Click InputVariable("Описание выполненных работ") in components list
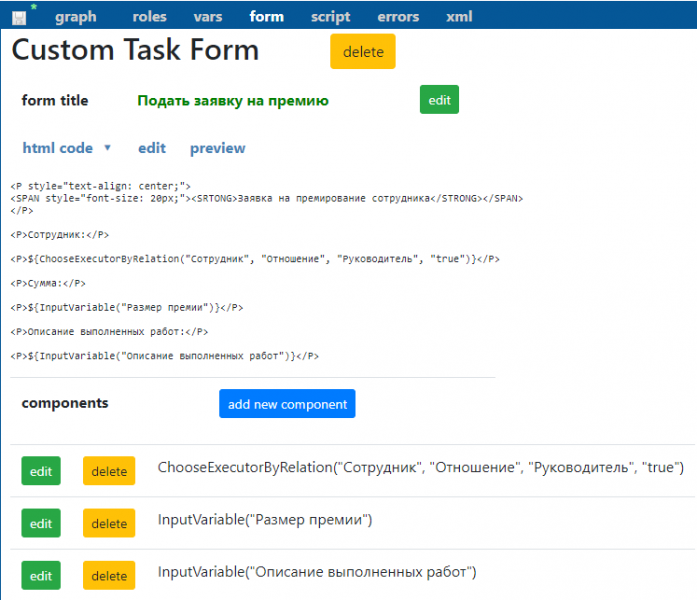Viewport: 697px width, 600px height. pyautogui.click(x=317, y=572)
